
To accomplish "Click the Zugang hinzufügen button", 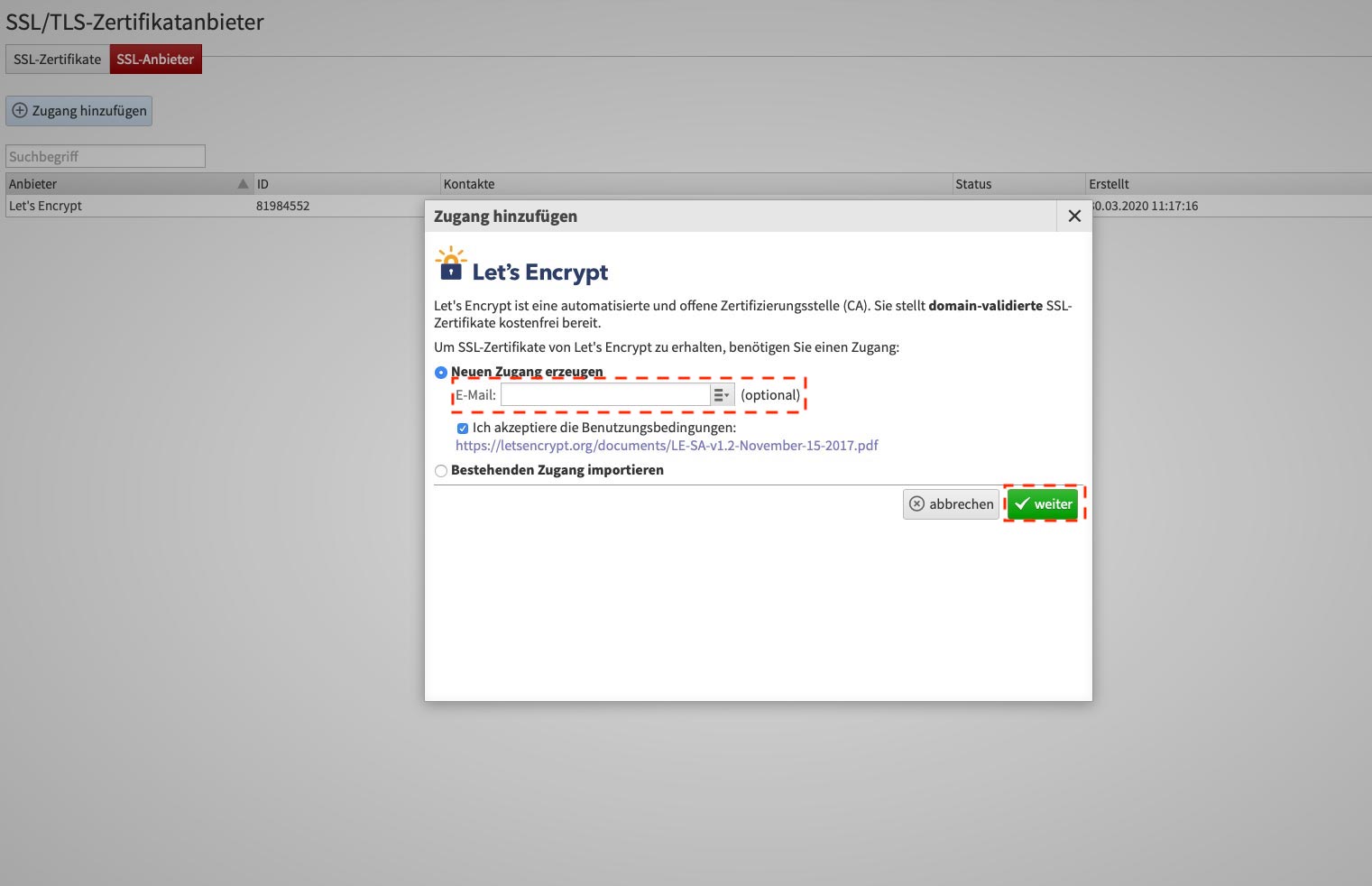I will [x=79, y=111].
